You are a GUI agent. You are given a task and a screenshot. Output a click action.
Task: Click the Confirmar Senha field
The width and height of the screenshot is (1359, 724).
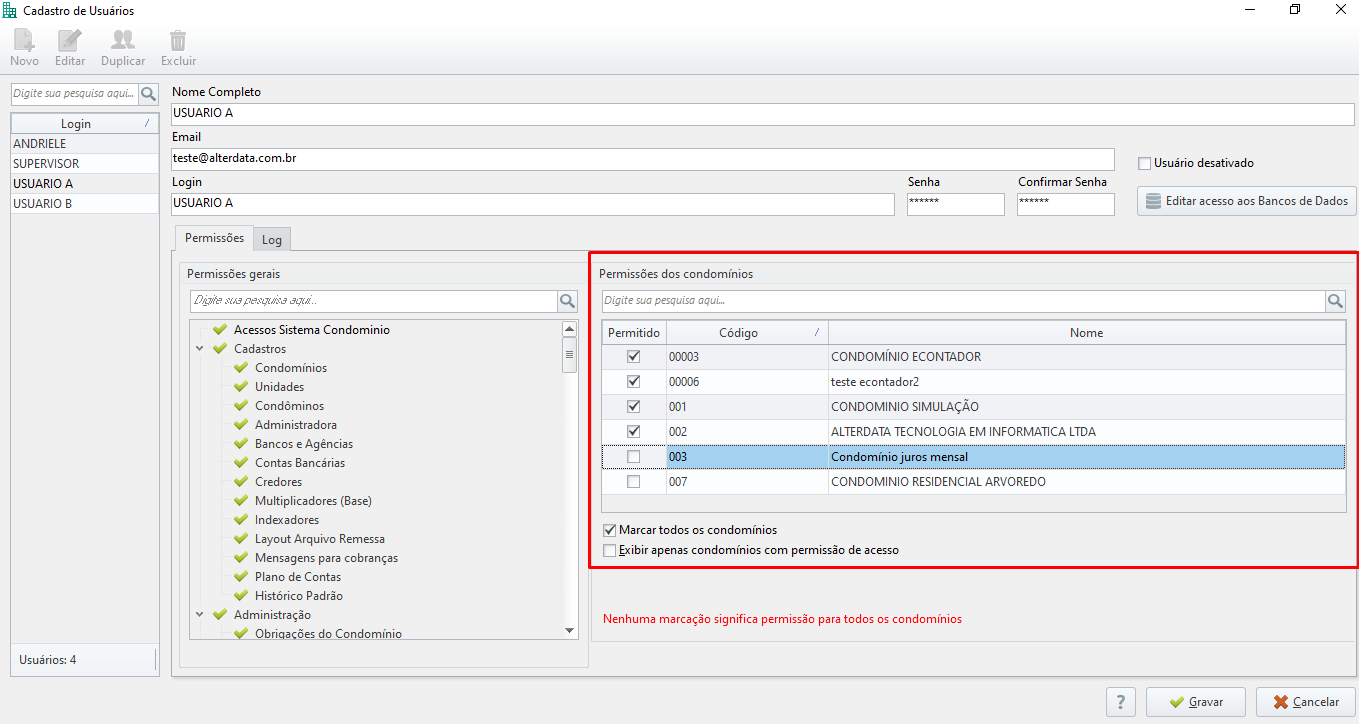pyautogui.click(x=1066, y=204)
